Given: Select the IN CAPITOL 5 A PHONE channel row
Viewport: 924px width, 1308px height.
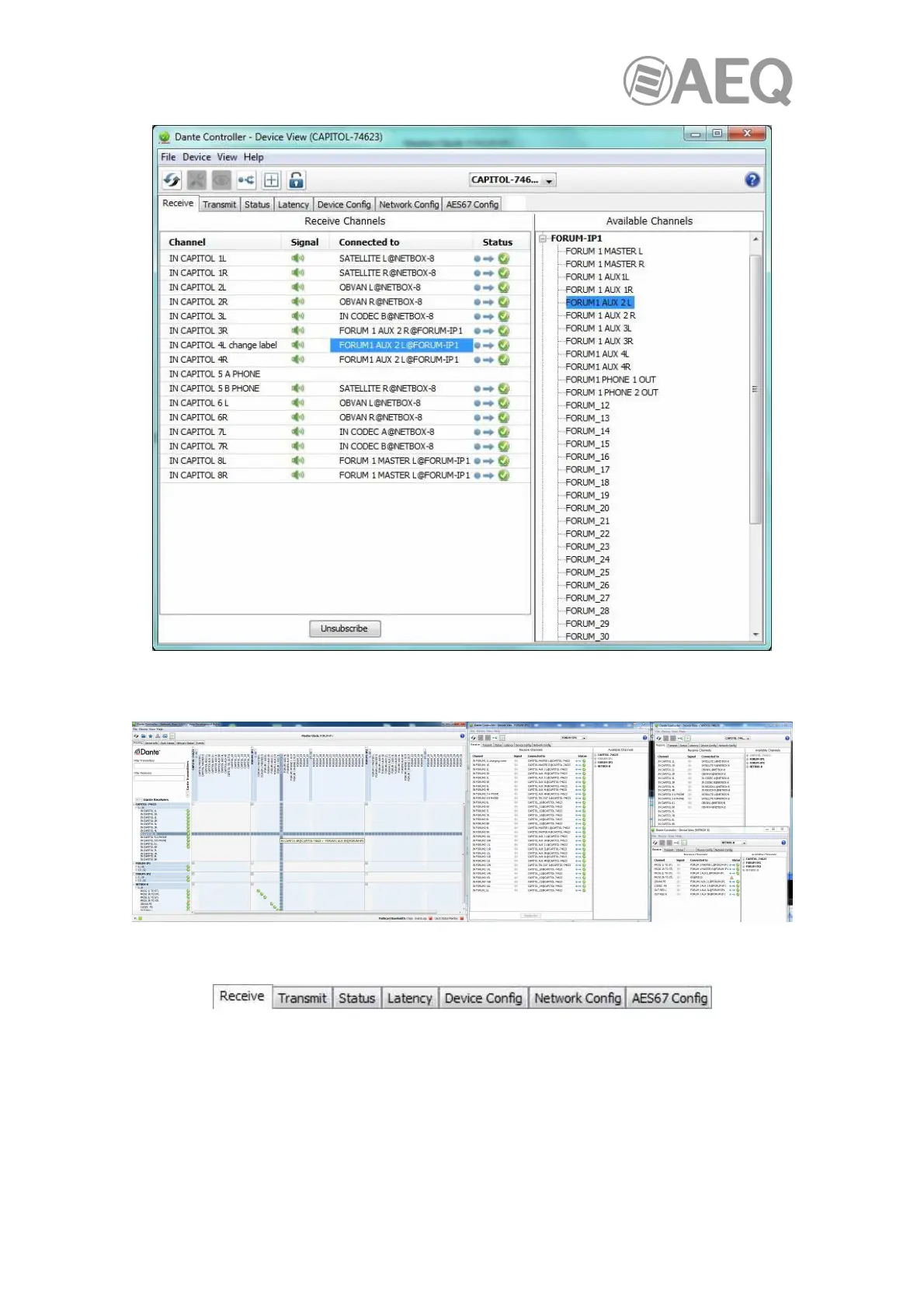Looking at the screenshot, I should [345, 374].
